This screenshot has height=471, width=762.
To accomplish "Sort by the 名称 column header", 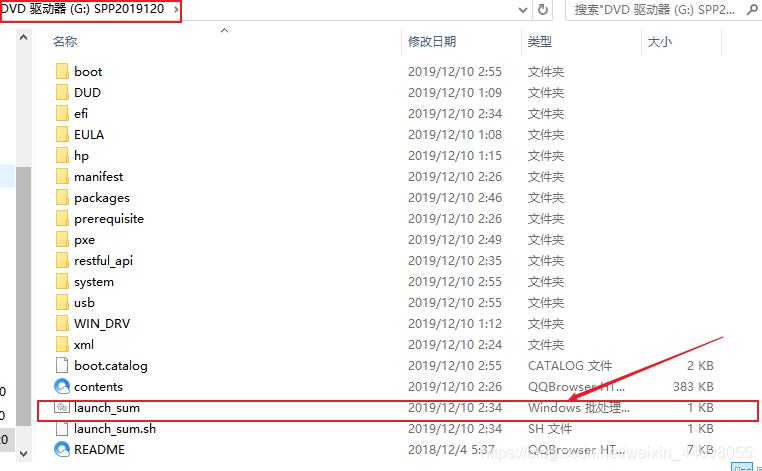I will (65, 42).
